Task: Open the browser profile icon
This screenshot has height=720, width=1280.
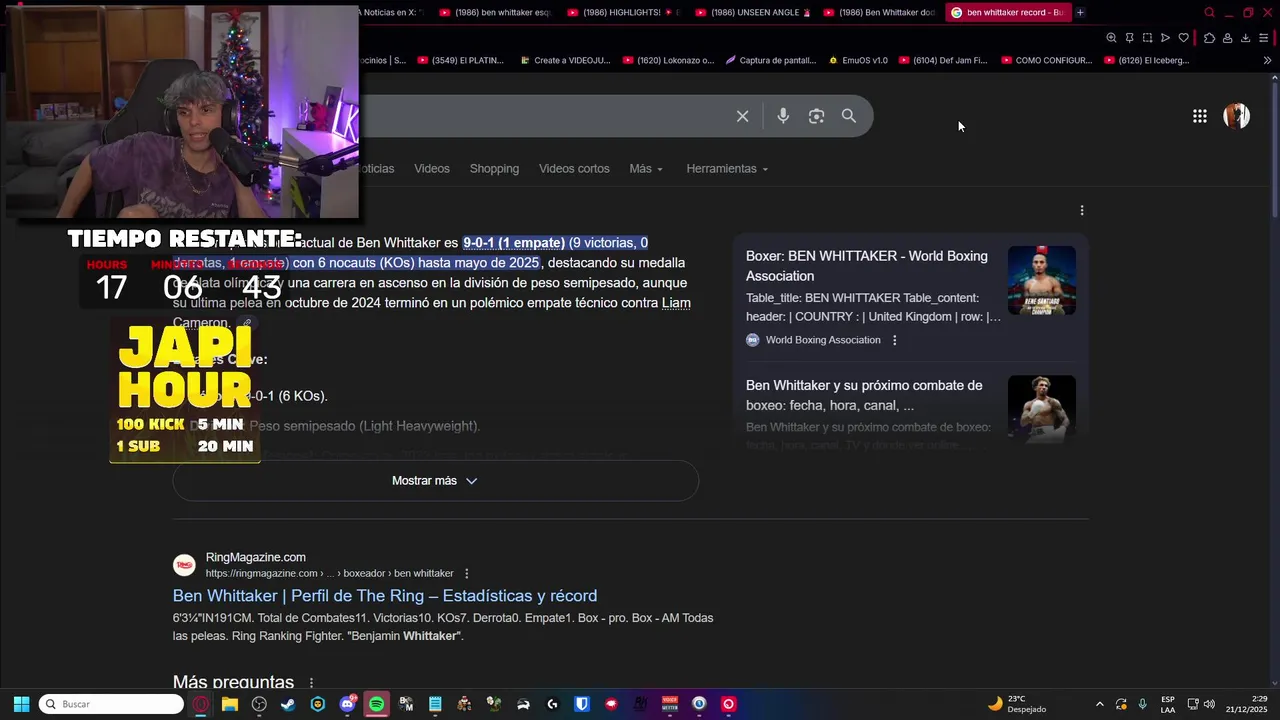Action: [1227, 38]
